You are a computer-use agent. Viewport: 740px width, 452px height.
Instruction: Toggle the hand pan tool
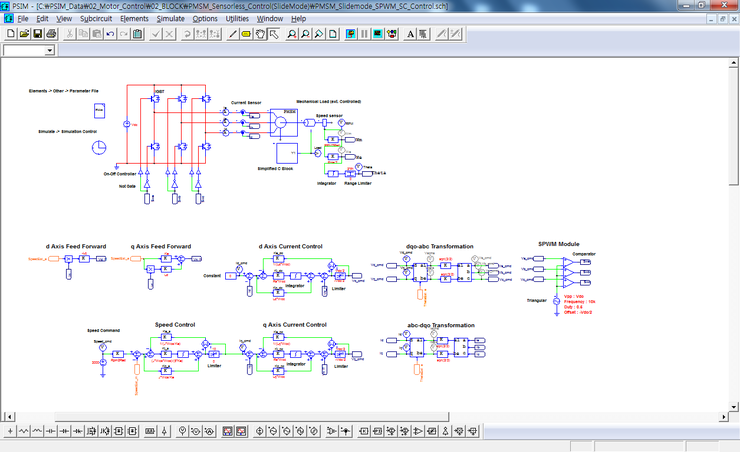259,34
